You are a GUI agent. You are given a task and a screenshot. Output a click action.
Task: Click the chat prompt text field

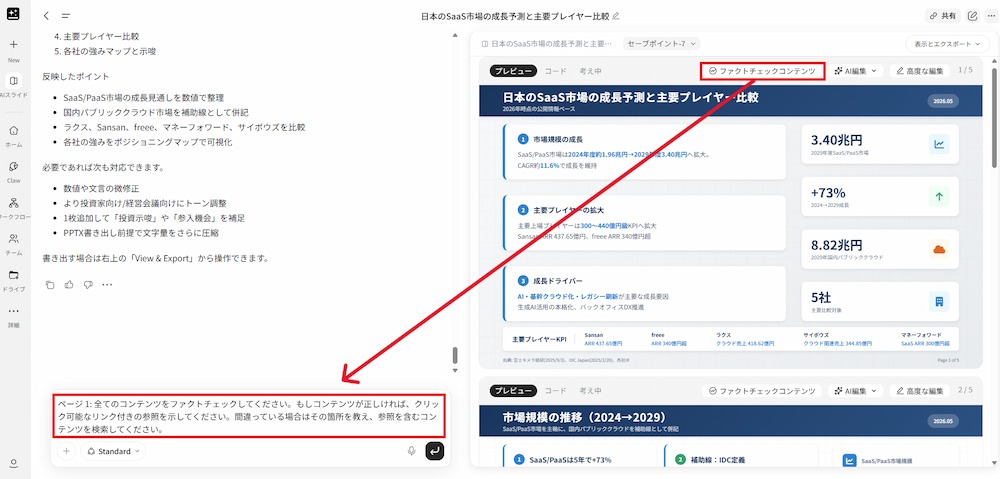pyautogui.click(x=249, y=415)
